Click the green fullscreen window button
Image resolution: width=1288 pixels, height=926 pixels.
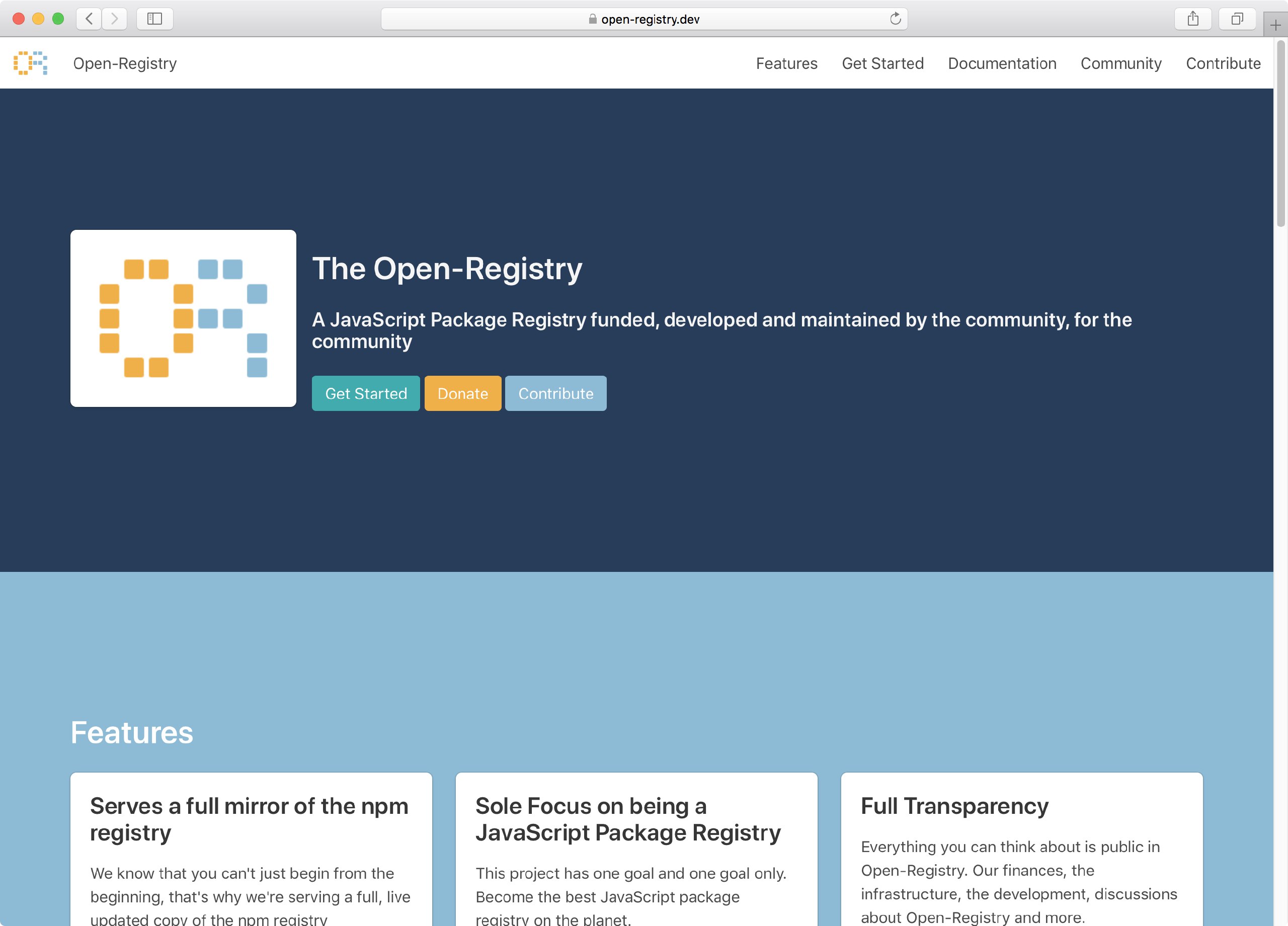(58, 19)
